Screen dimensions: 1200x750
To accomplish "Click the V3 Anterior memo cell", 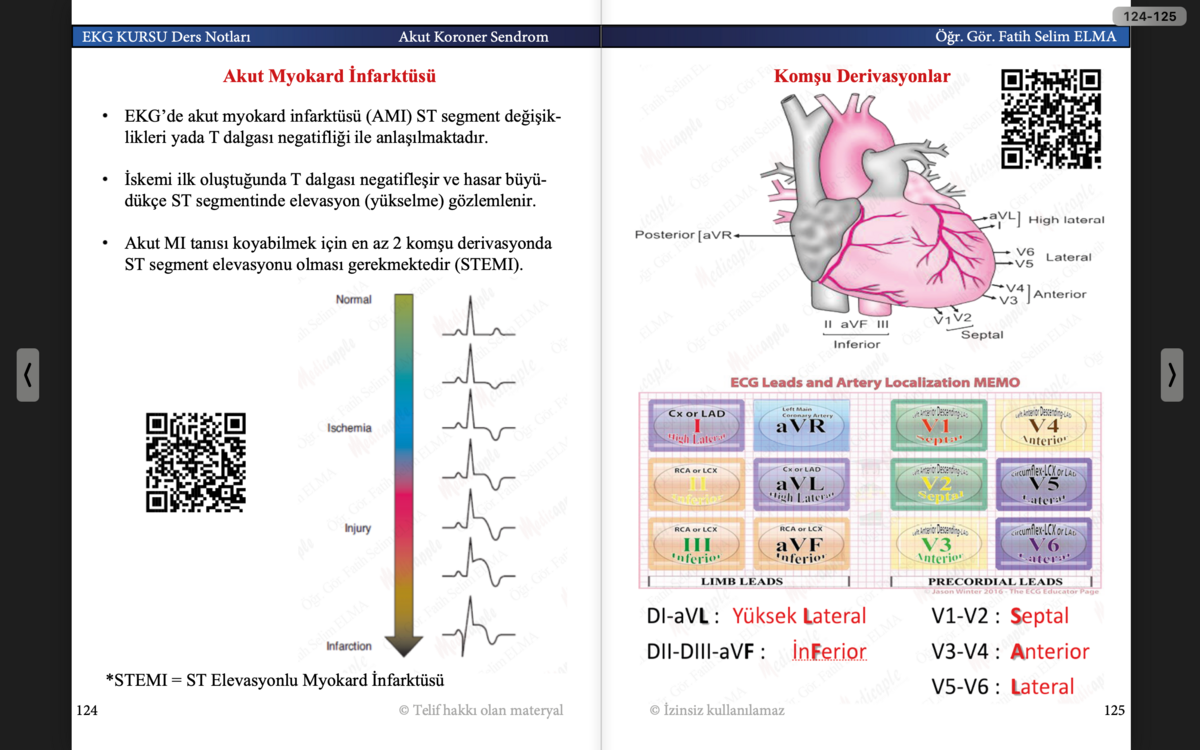I will [938, 544].
